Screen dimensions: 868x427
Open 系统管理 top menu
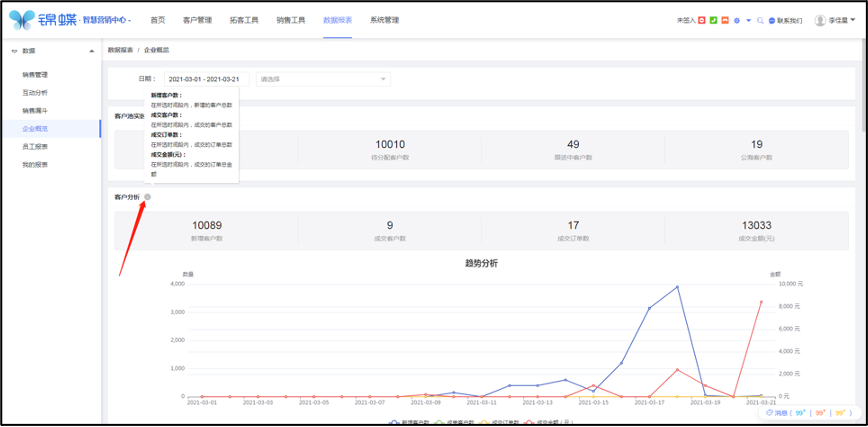(x=384, y=20)
